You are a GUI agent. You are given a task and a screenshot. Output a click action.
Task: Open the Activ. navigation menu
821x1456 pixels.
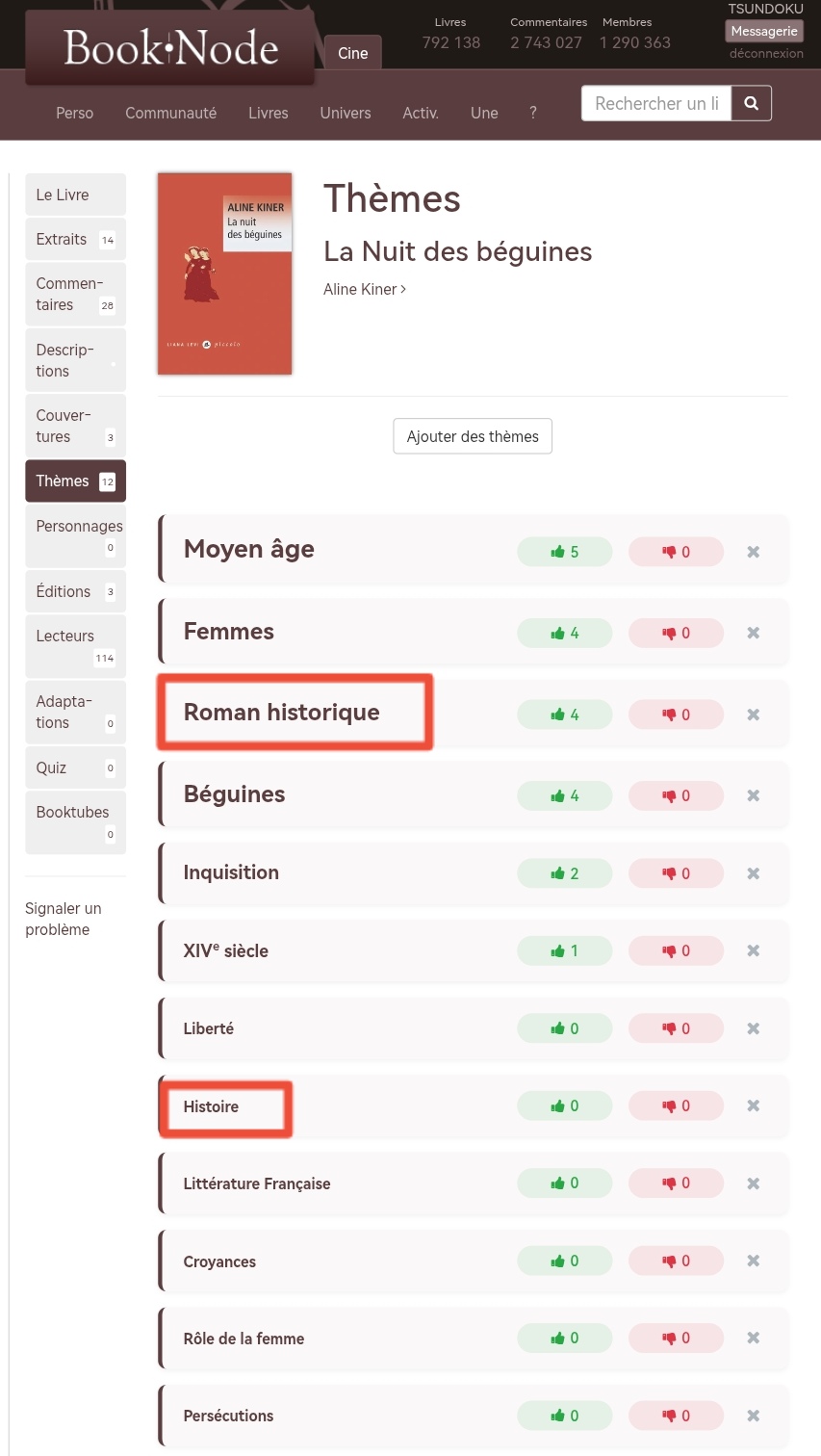[x=421, y=113]
